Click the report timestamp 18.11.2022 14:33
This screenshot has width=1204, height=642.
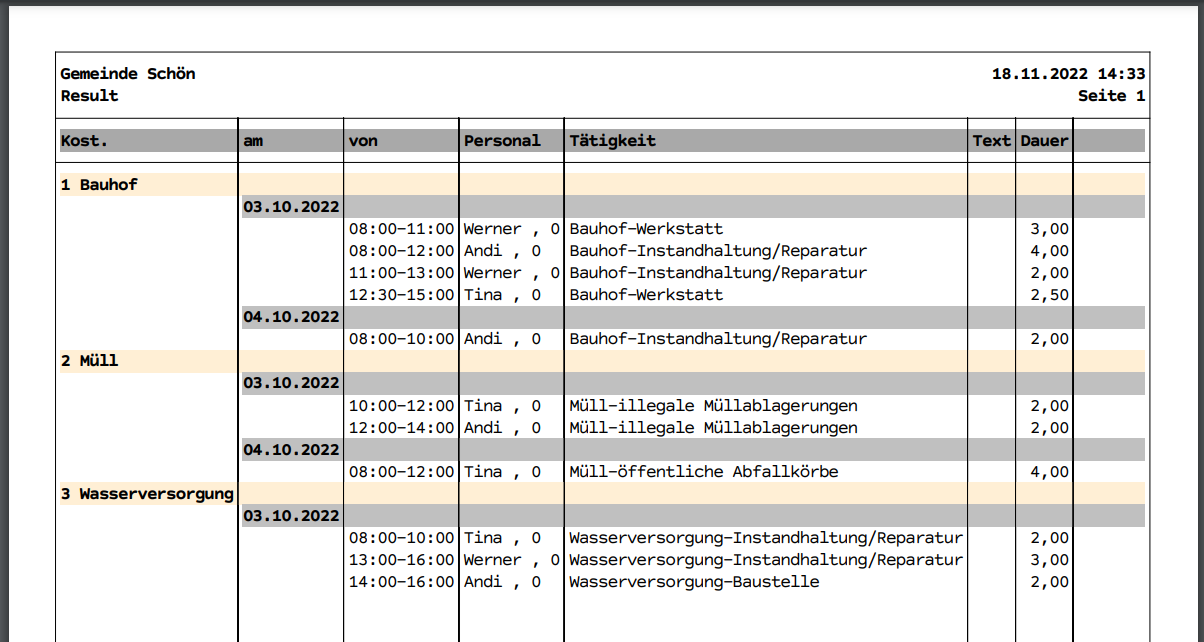(x=1068, y=74)
